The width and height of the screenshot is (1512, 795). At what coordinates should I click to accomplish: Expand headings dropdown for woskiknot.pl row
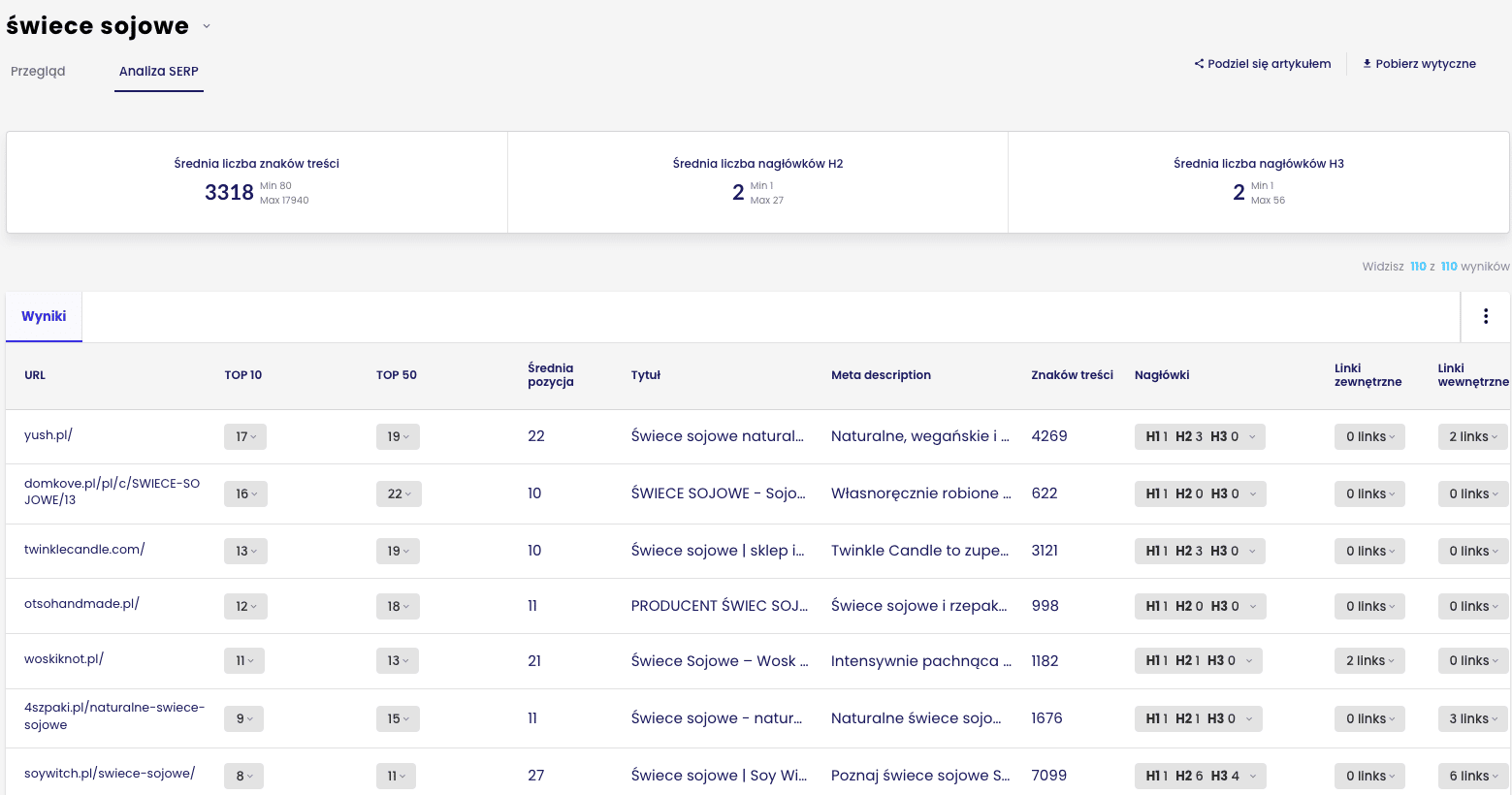1199,660
